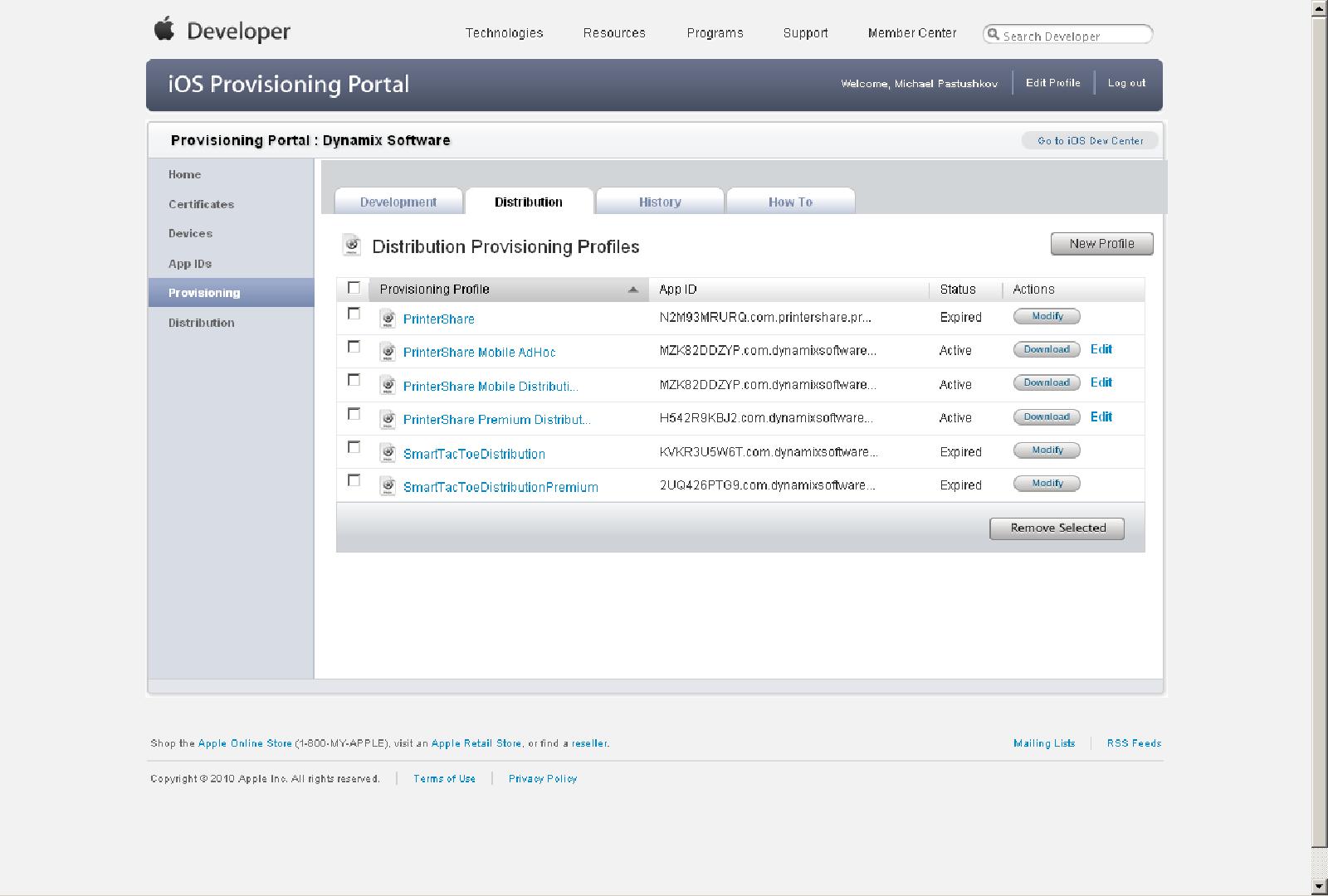Click the page scrollbar up arrow
1328x896 pixels.
[x=1320, y=7]
